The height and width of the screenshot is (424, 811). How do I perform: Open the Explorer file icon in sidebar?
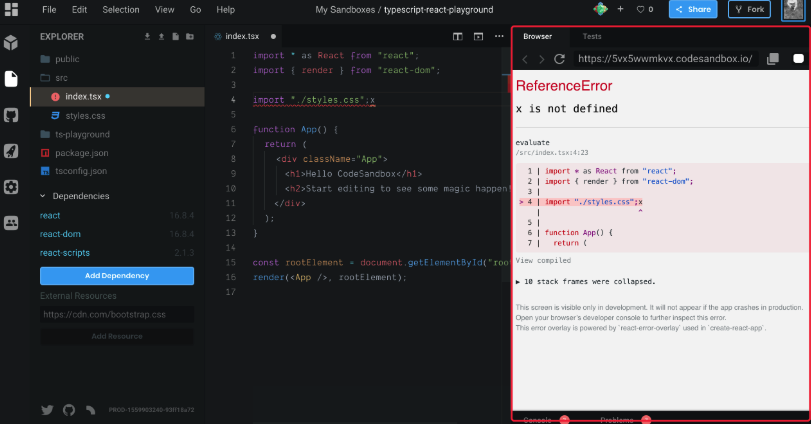tap(11, 79)
